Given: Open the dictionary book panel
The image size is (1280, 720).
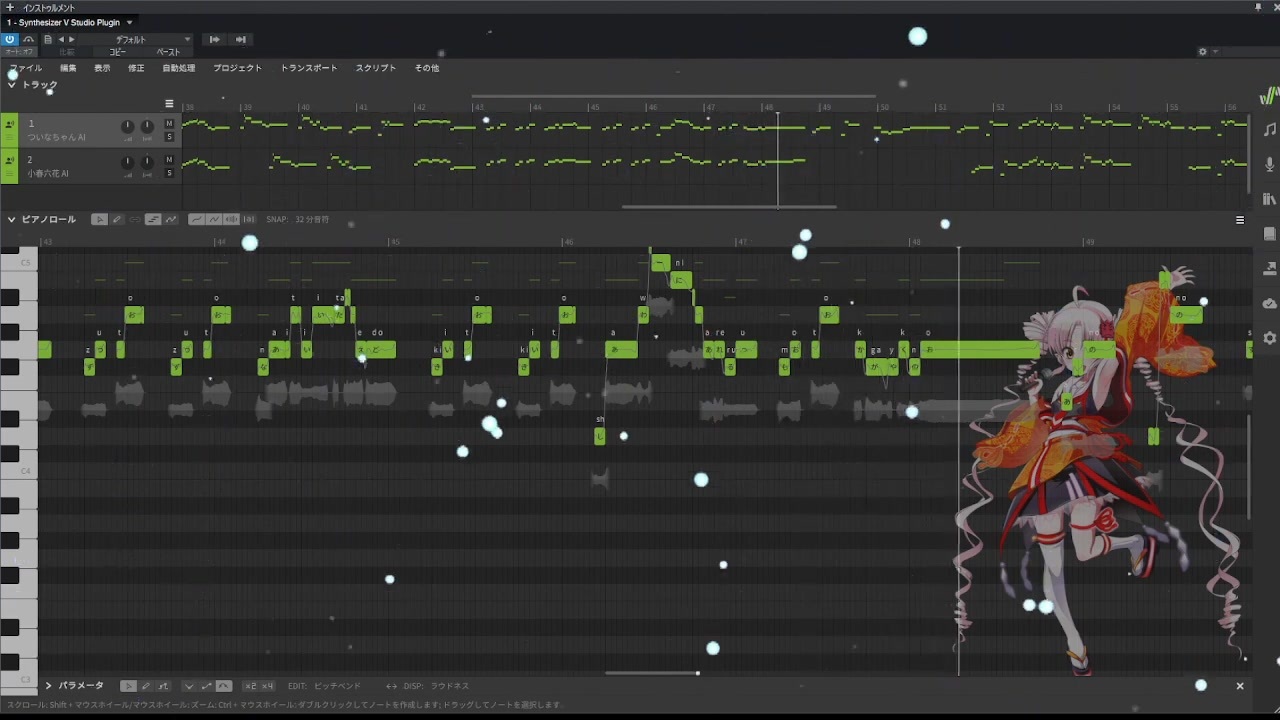Looking at the screenshot, I should tap(1269, 234).
